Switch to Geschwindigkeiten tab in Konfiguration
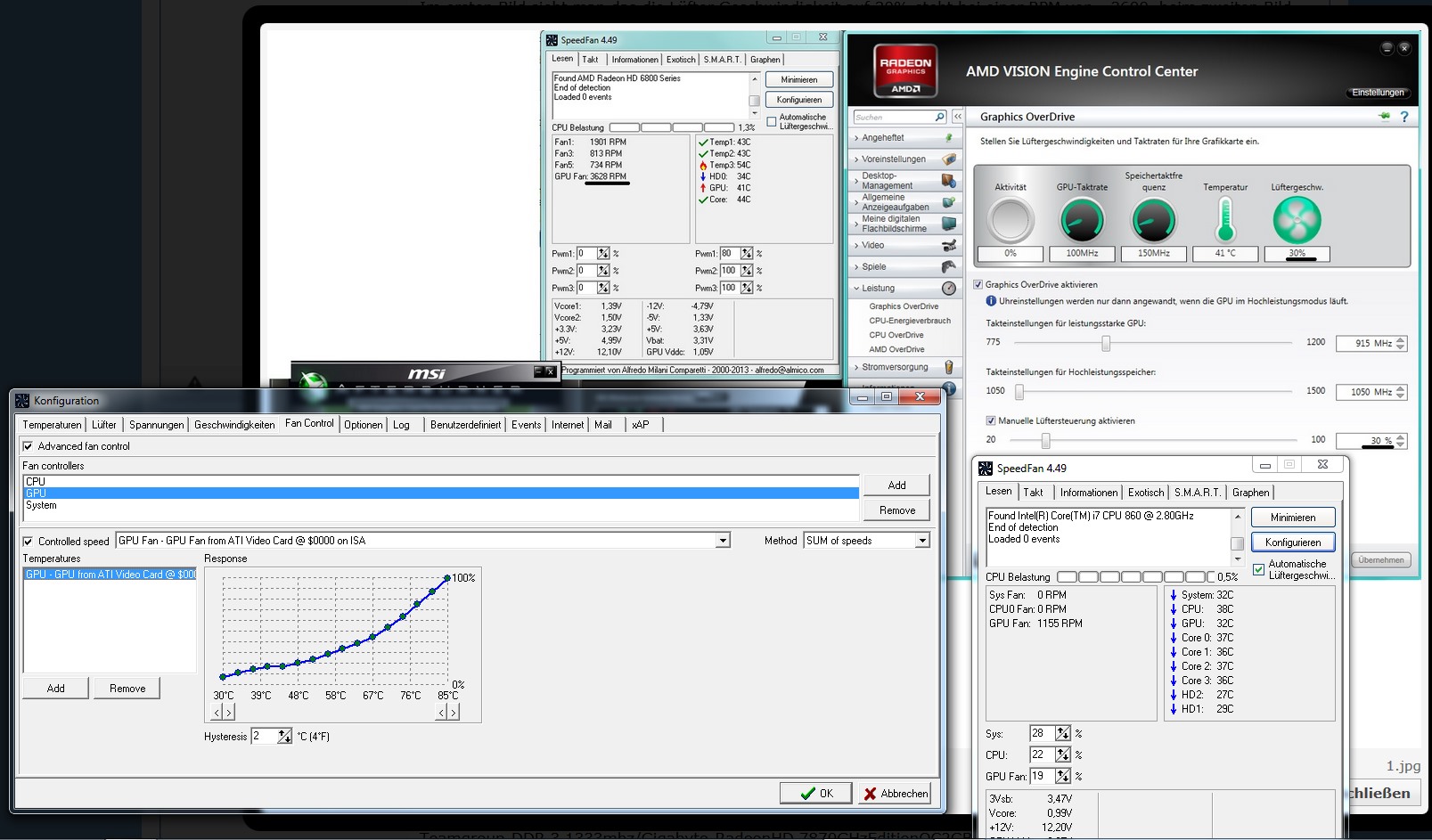 234,425
